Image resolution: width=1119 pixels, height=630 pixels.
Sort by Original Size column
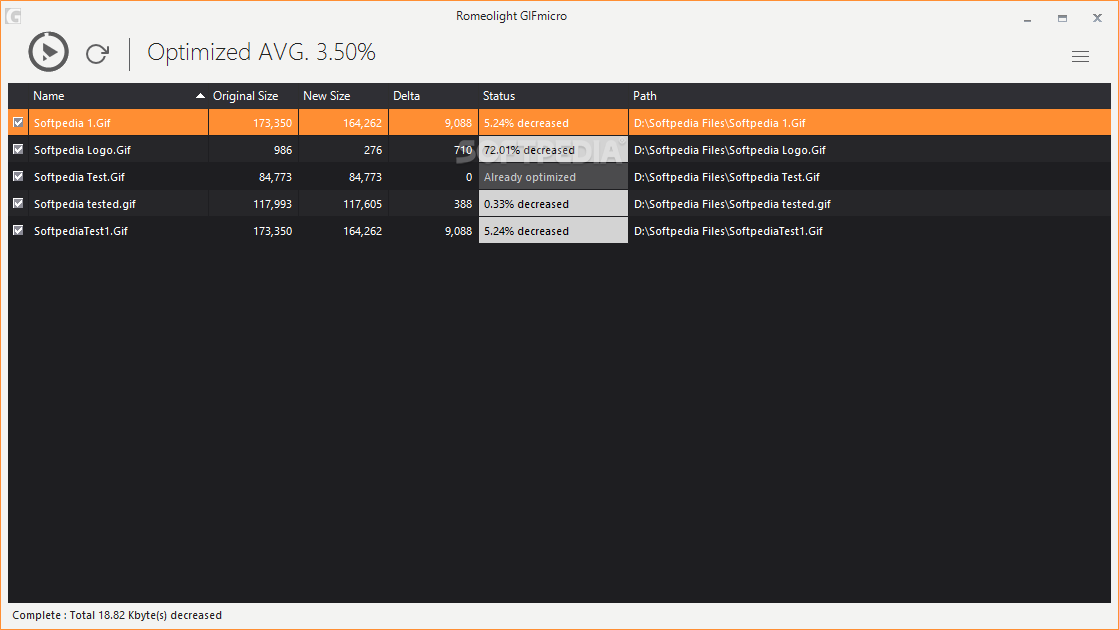tap(245, 96)
